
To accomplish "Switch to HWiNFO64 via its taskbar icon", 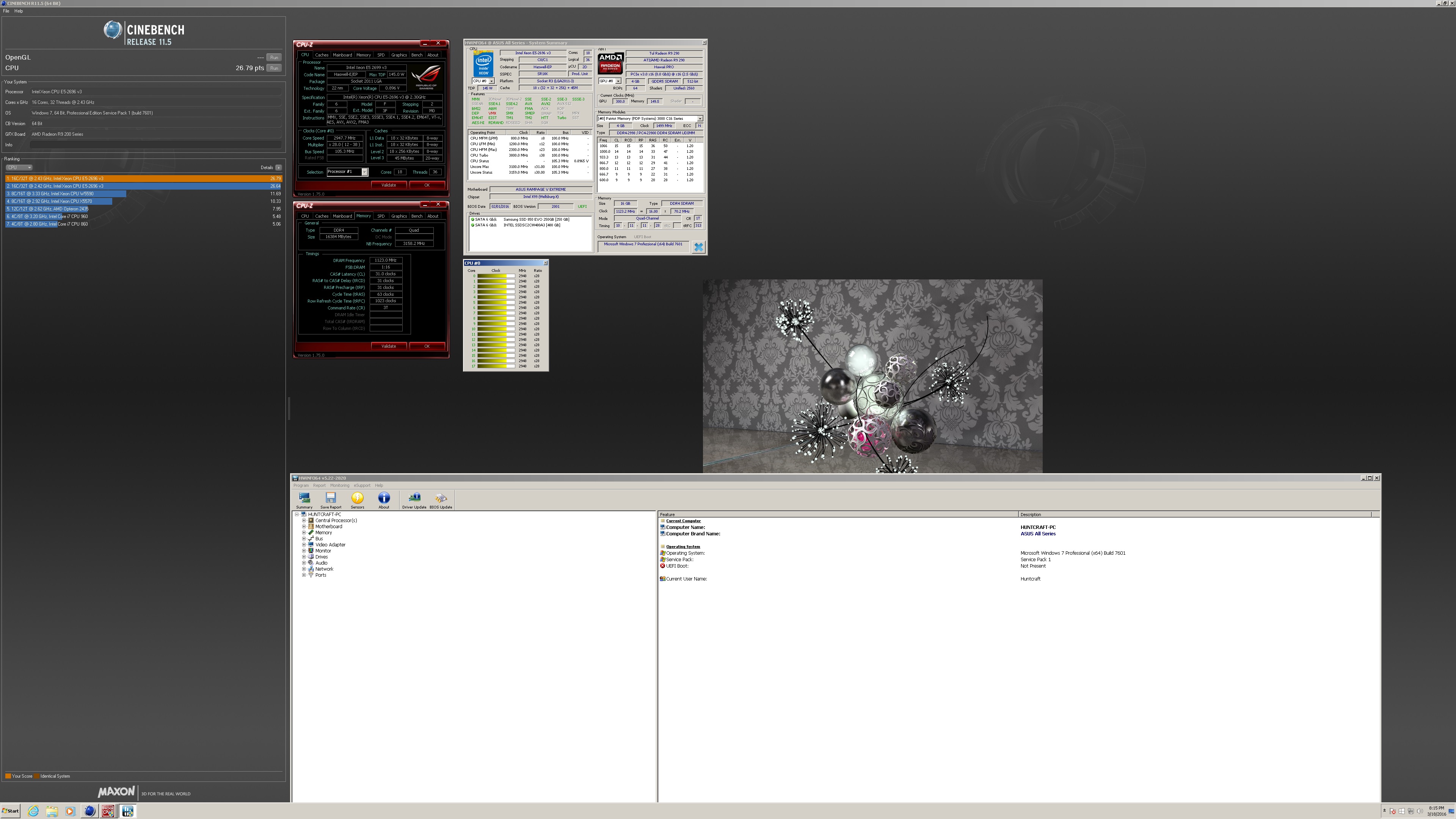I will 128,811.
